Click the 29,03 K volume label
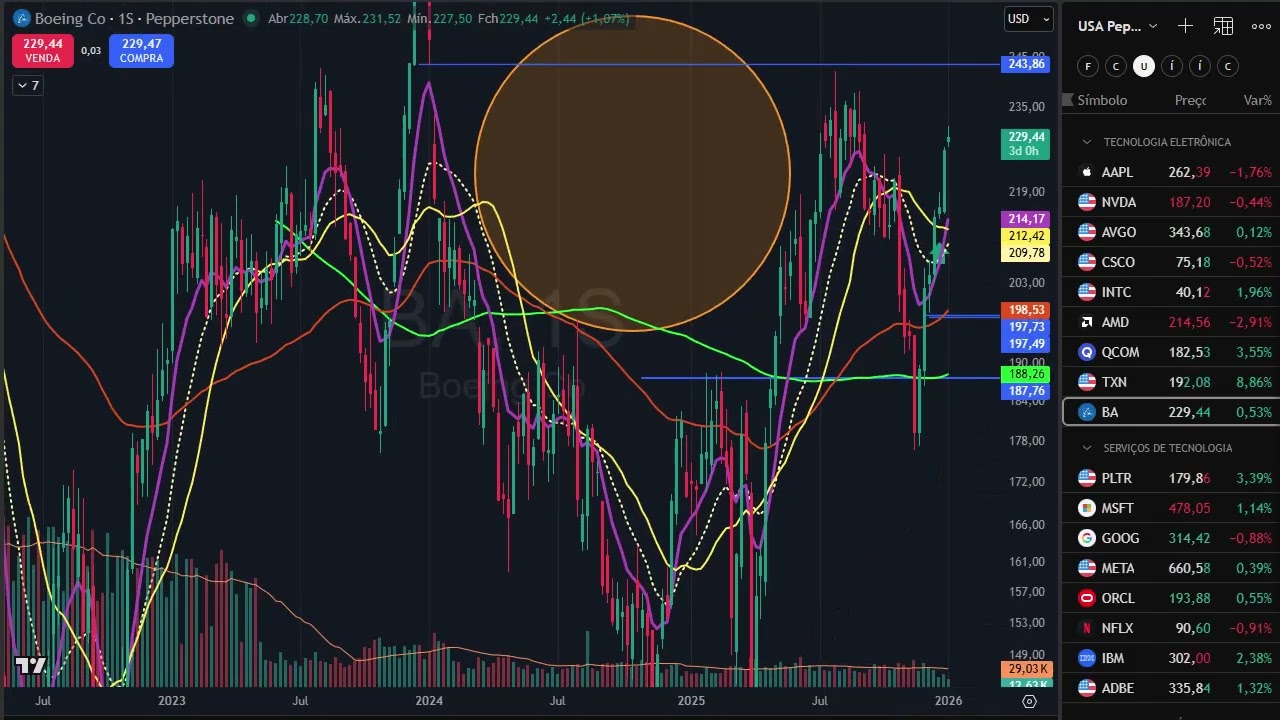Viewport: 1280px width, 720px height. [1027, 668]
